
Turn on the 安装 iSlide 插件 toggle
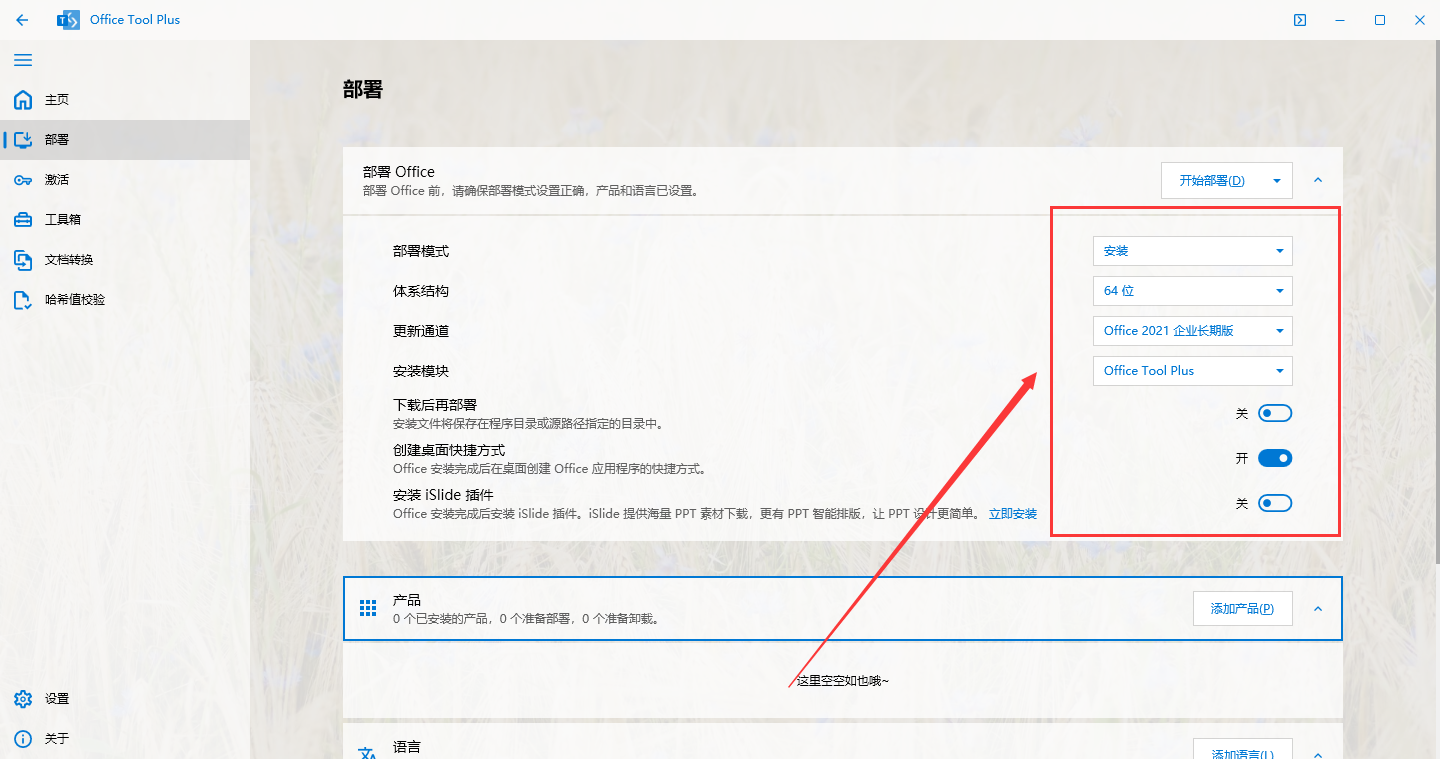(x=1275, y=502)
